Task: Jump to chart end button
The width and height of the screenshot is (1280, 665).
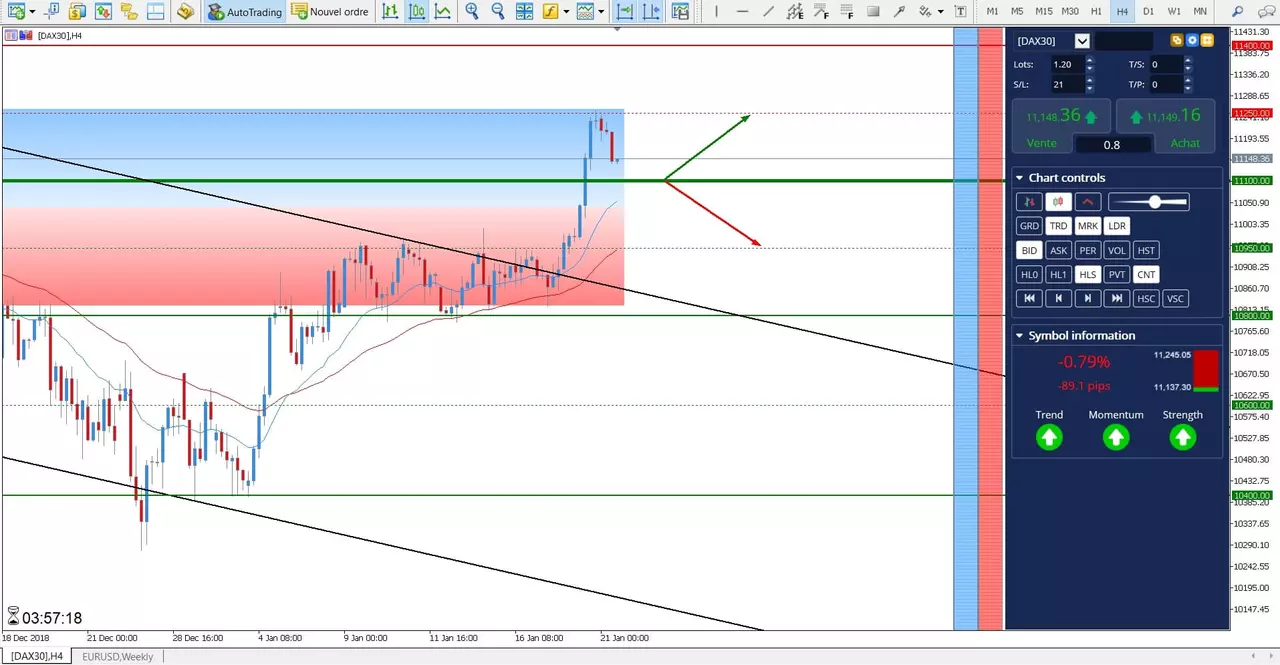Action: click(1117, 298)
